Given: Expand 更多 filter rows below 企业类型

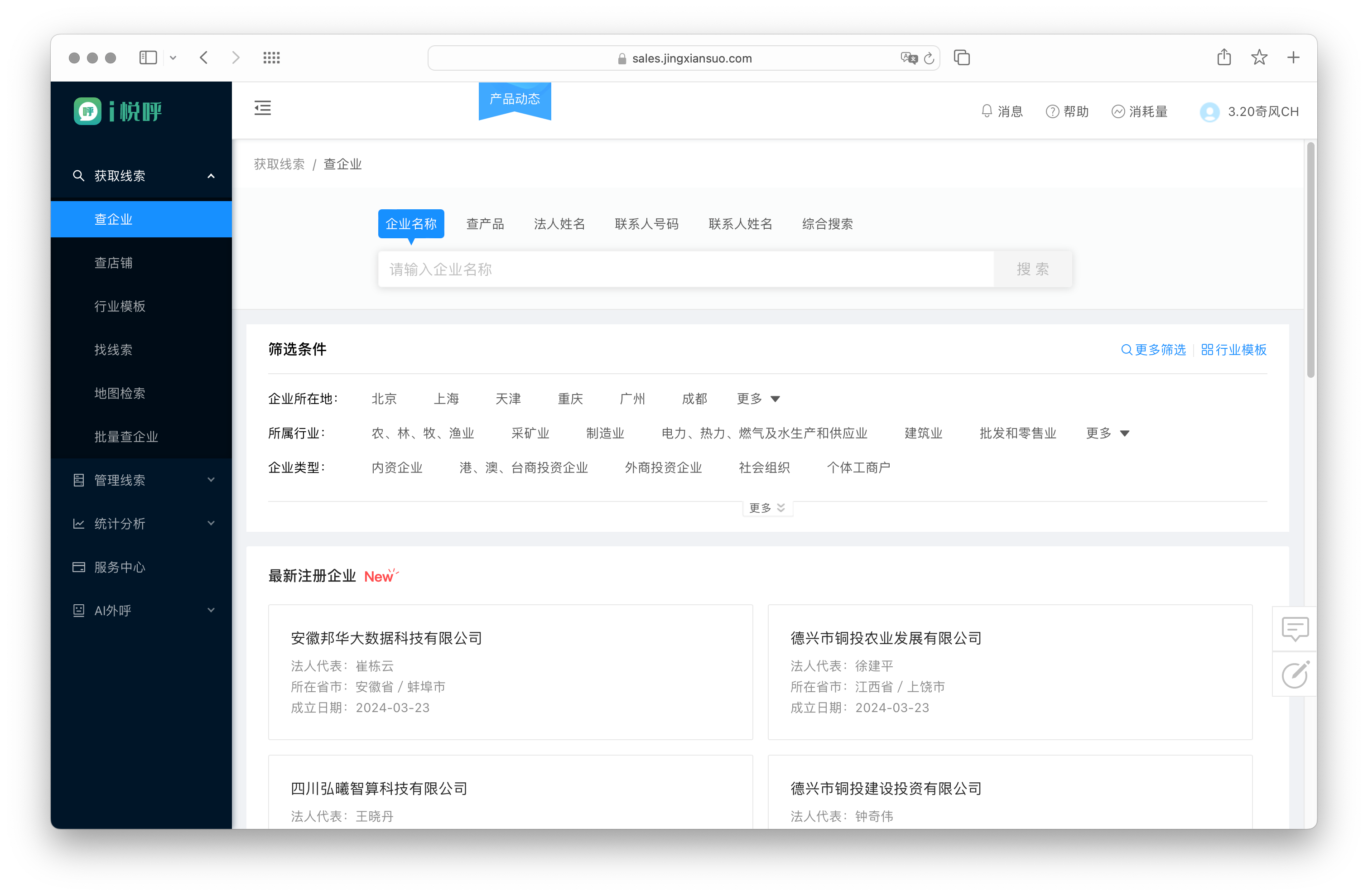Looking at the screenshot, I should [x=767, y=507].
